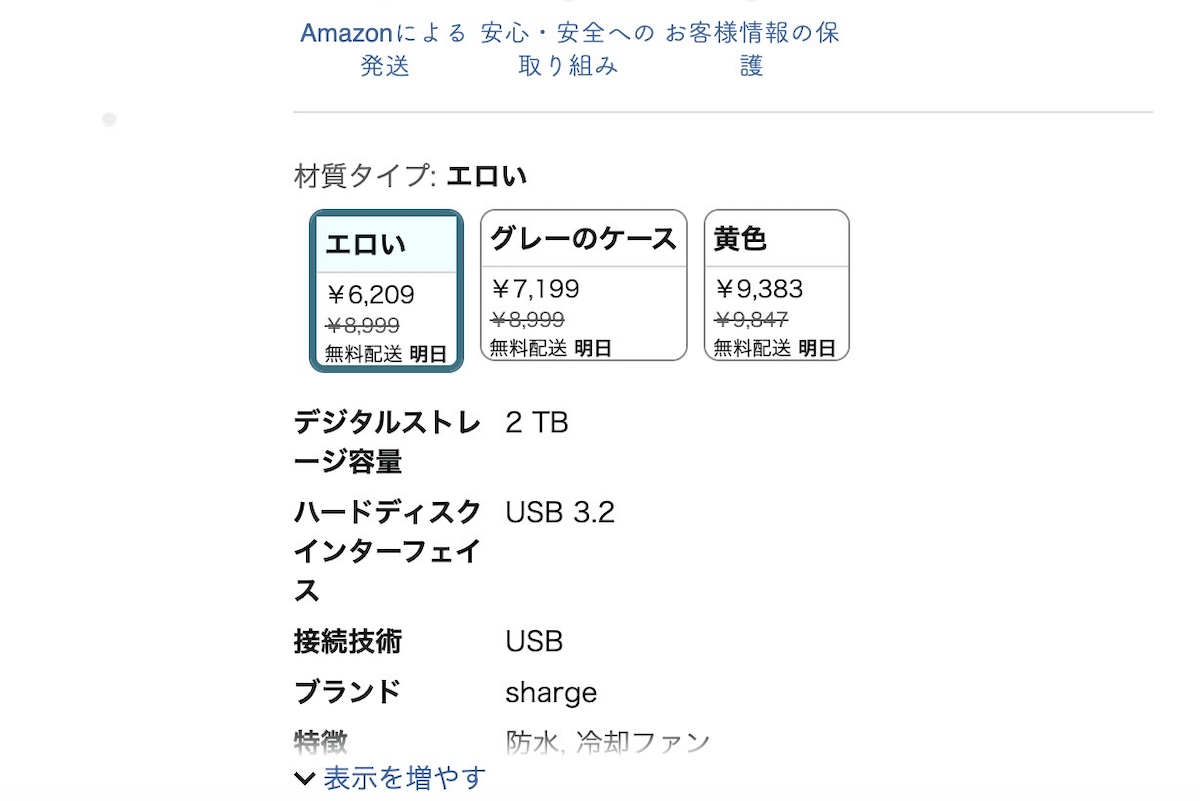Open the Amazonによる発送 link
Screen dimensions: 1200x801
pyautogui.click(x=383, y=48)
